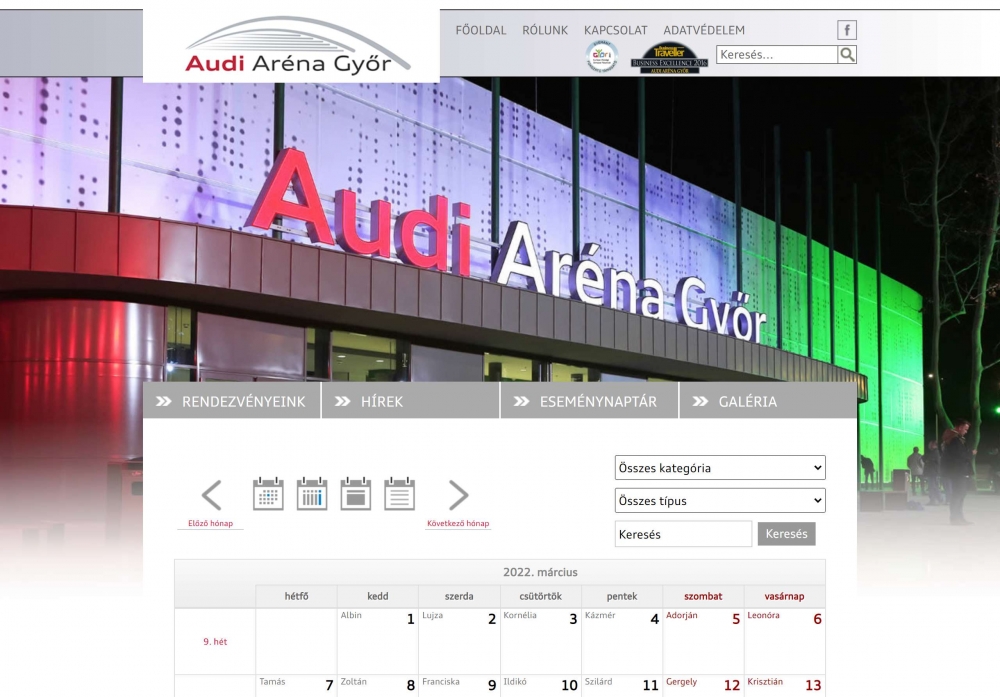Click the 2022. március calendar title
1000x697 pixels.
[x=540, y=572]
